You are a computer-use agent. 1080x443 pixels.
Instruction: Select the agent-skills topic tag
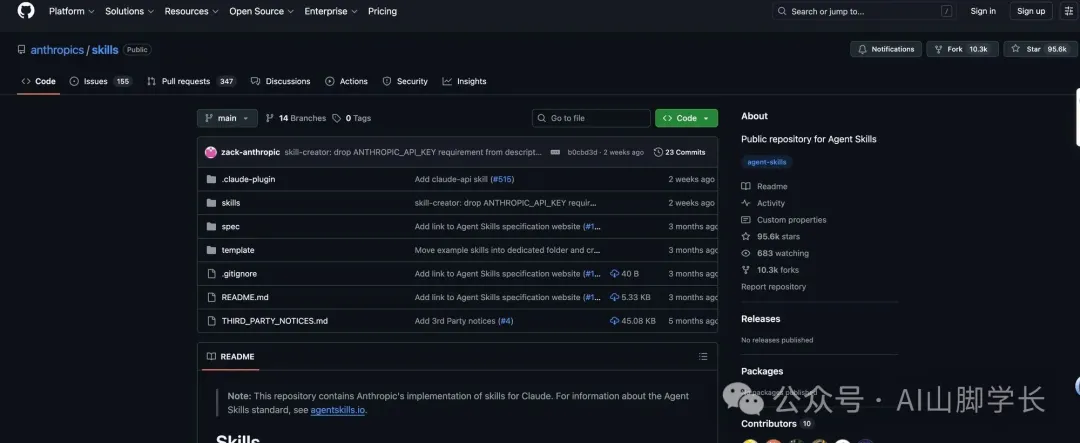pos(767,162)
